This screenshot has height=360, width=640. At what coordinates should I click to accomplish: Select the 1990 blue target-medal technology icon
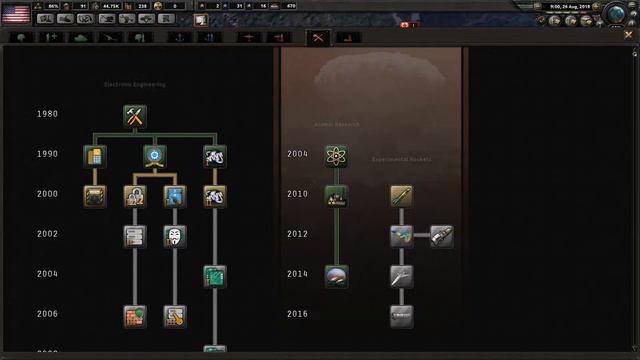coord(155,156)
